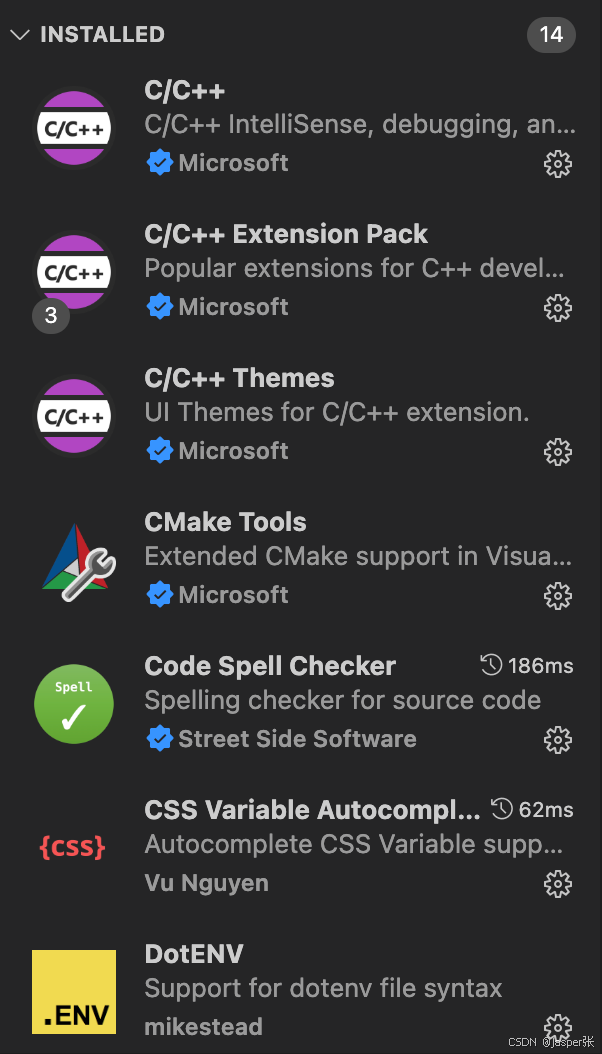Open the Code Spell Checker extension title

click(x=270, y=666)
